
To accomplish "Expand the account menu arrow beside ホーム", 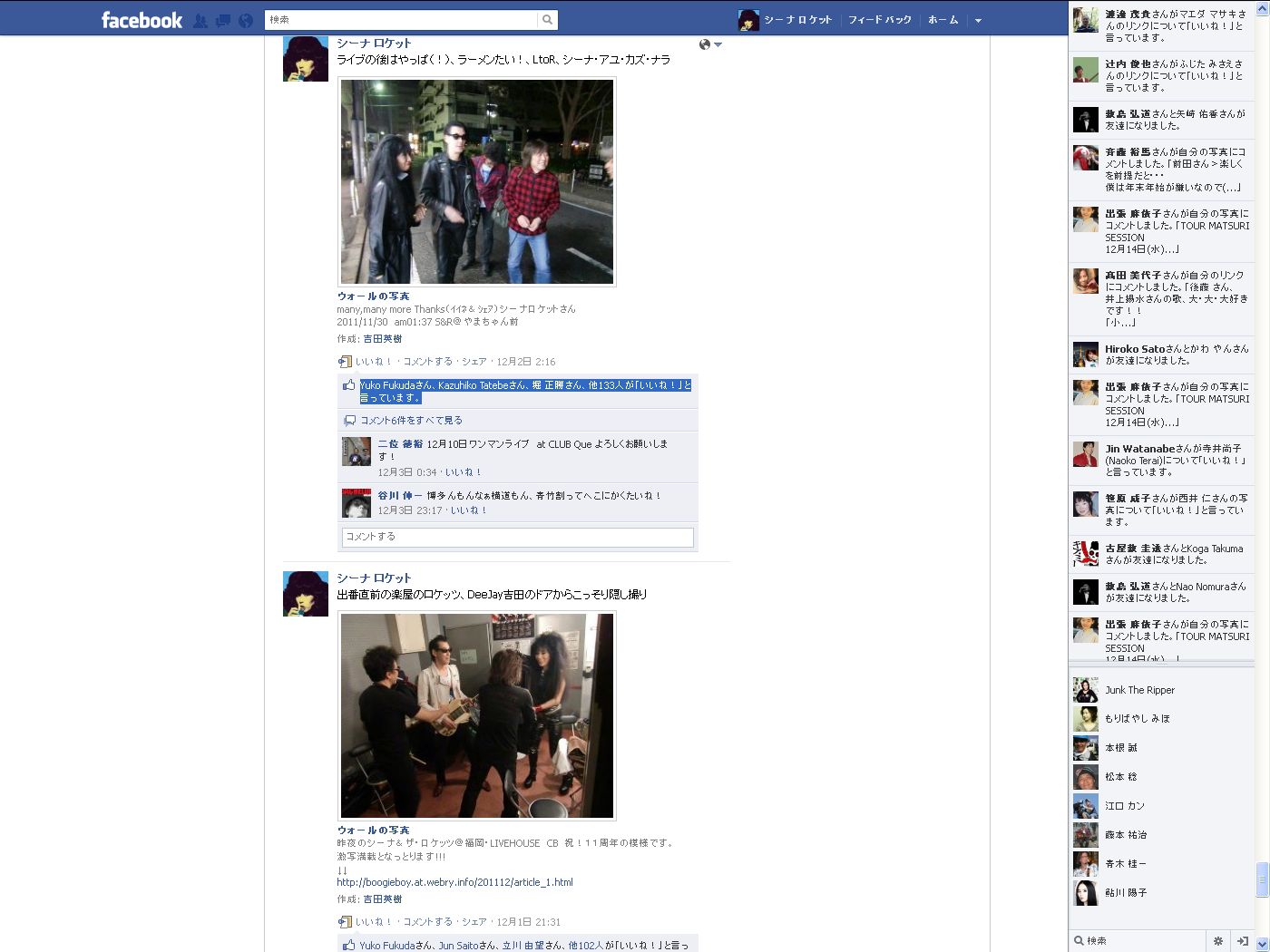I will coord(978,20).
